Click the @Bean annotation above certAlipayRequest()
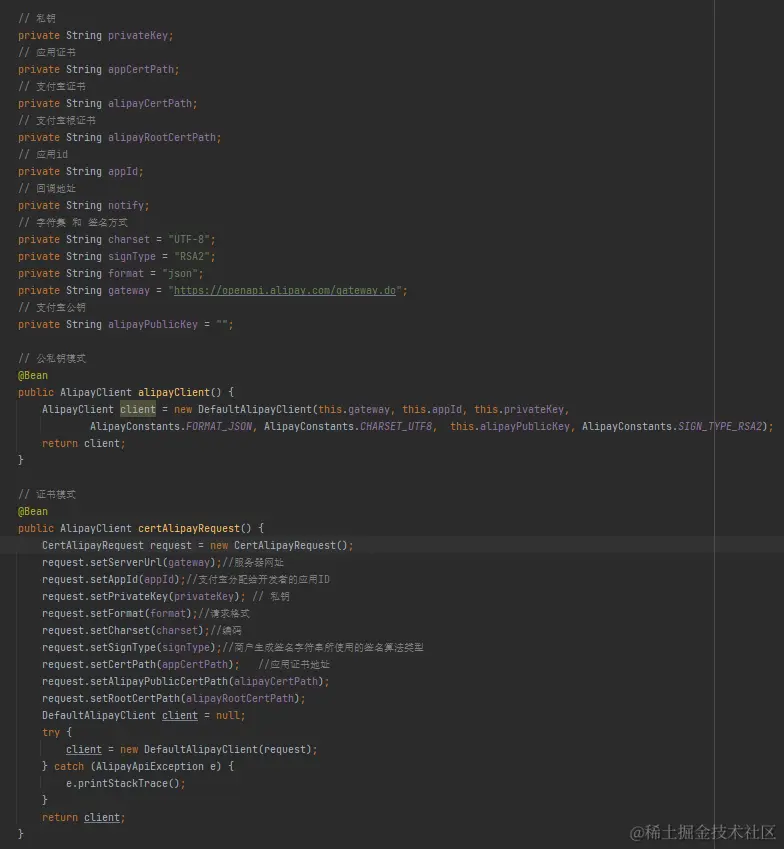The height and width of the screenshot is (849, 784). coord(32,511)
